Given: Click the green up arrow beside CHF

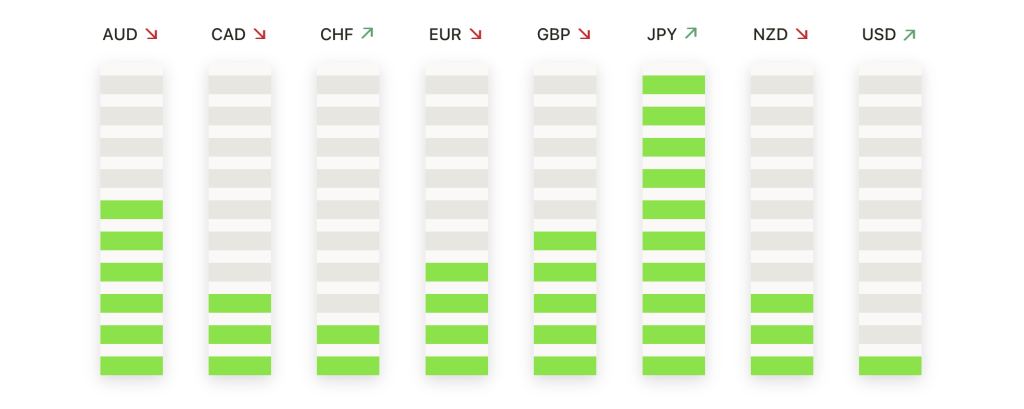Looking at the screenshot, I should click(367, 33).
